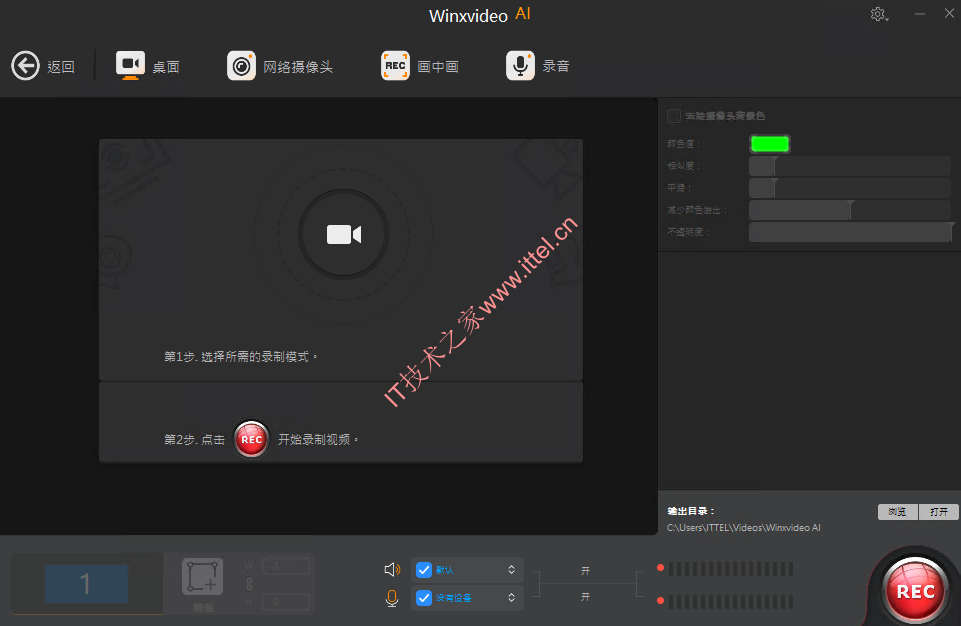Adjust the 减少颜色溢出 slider
The height and width of the screenshot is (626, 961).
click(850, 210)
